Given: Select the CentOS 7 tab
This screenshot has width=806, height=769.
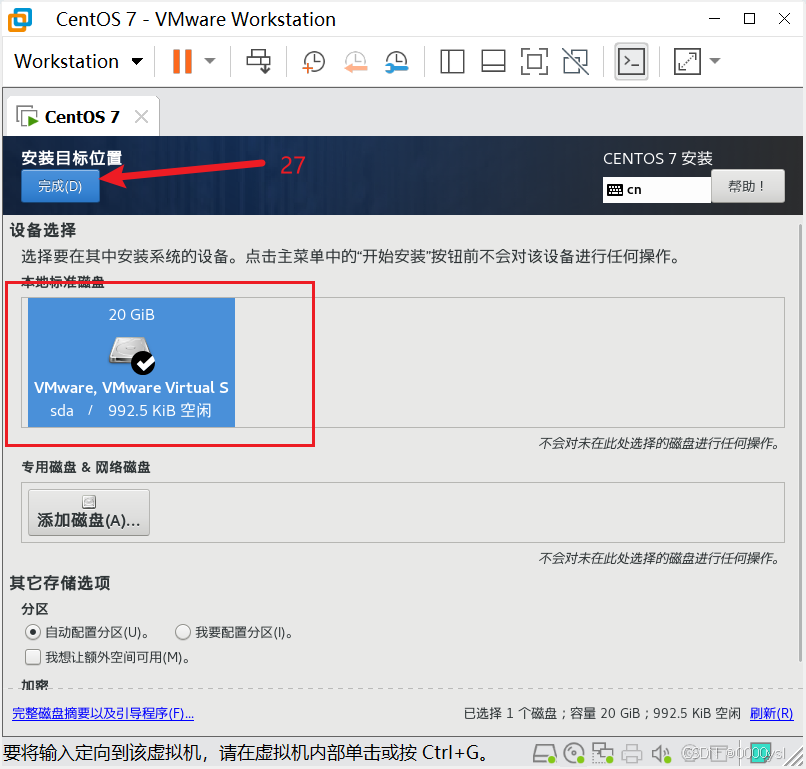Looking at the screenshot, I should pyautogui.click(x=82, y=117).
